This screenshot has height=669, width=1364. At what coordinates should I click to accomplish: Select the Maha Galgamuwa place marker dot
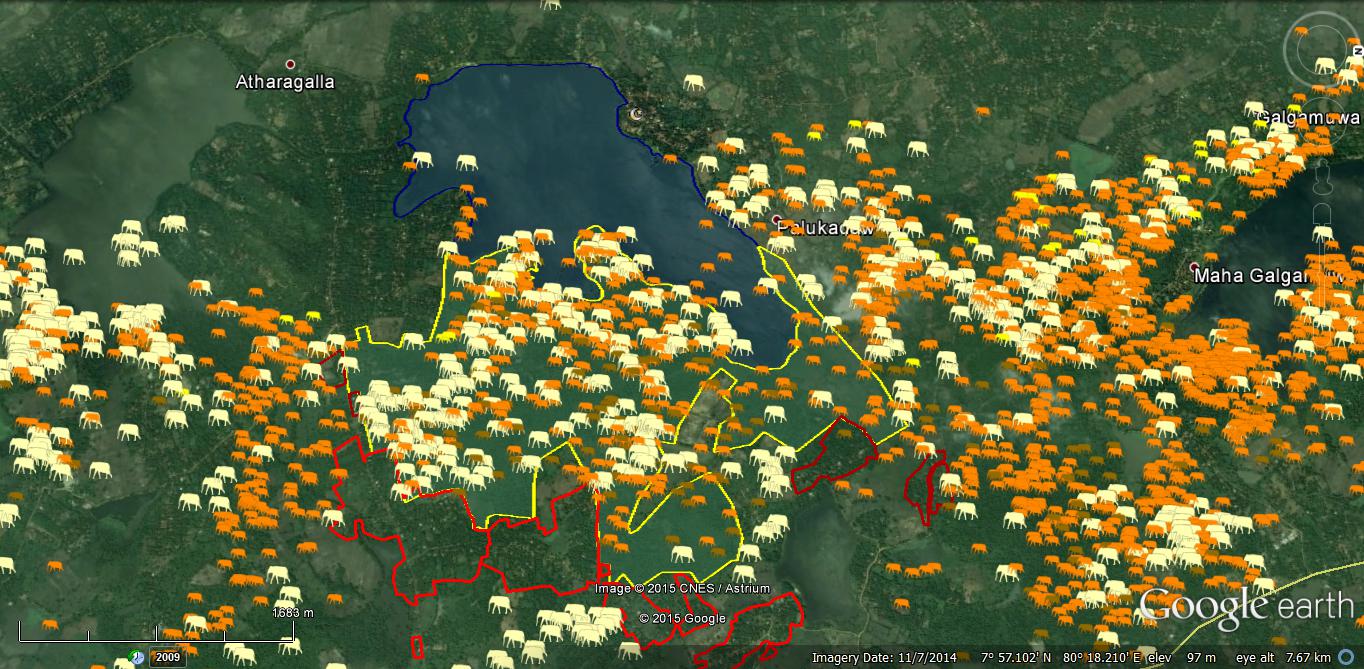coord(1194,268)
